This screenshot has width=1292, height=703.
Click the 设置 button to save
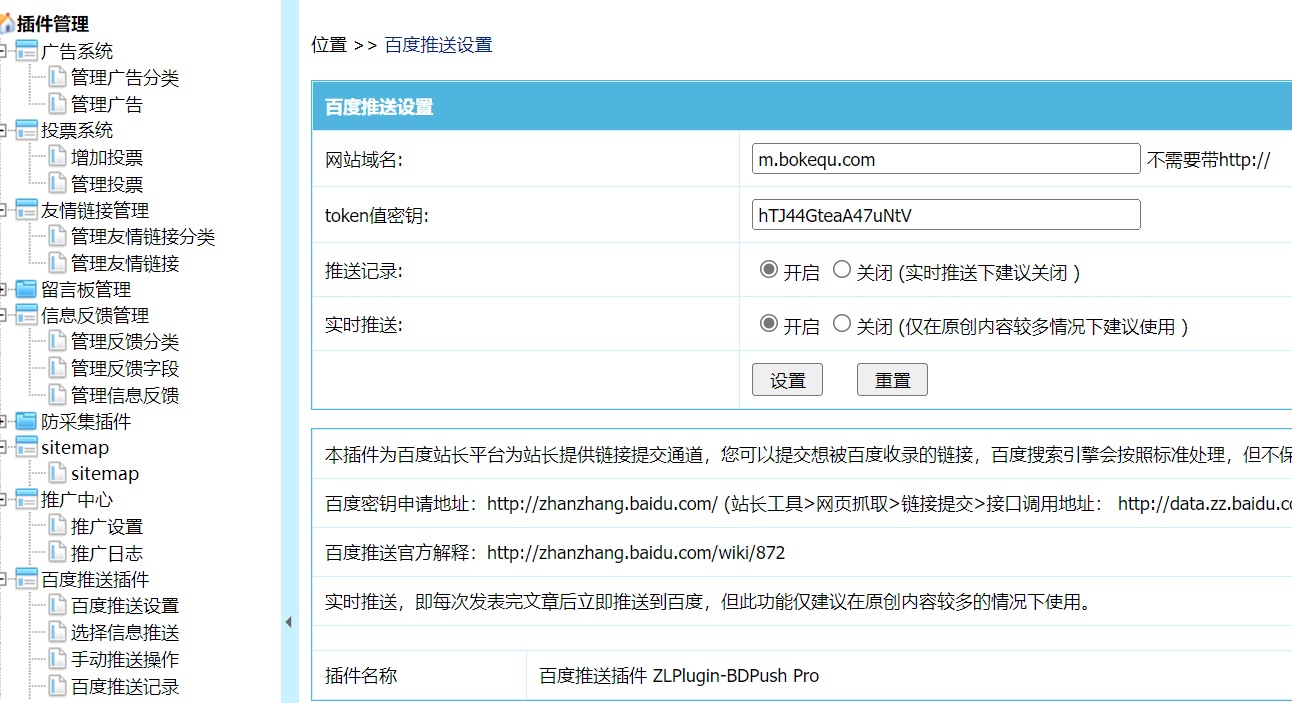pos(787,380)
